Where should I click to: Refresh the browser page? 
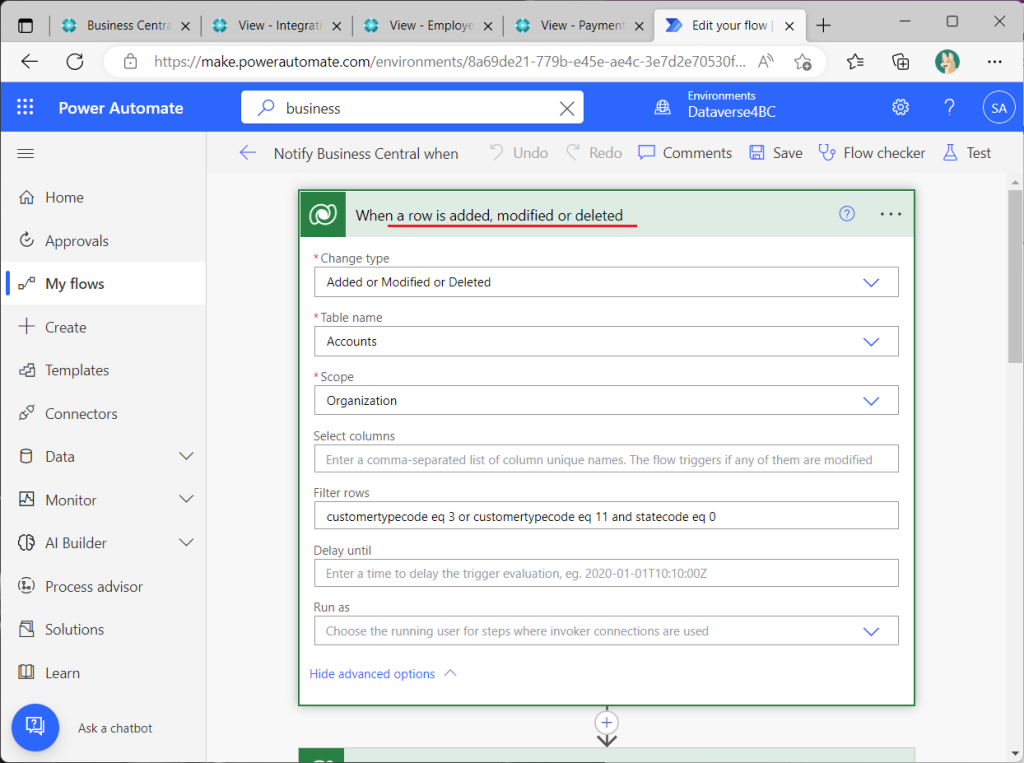(75, 62)
